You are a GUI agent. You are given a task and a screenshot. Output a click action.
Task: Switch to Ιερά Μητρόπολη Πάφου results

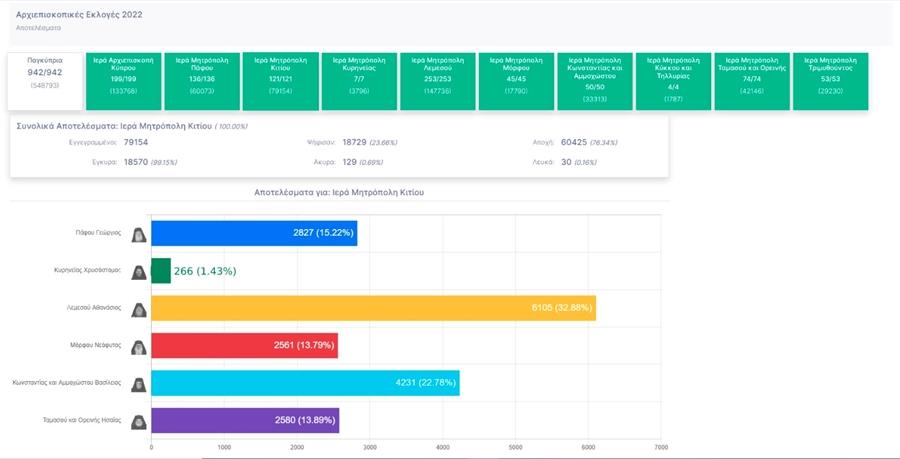pyautogui.click(x=201, y=81)
